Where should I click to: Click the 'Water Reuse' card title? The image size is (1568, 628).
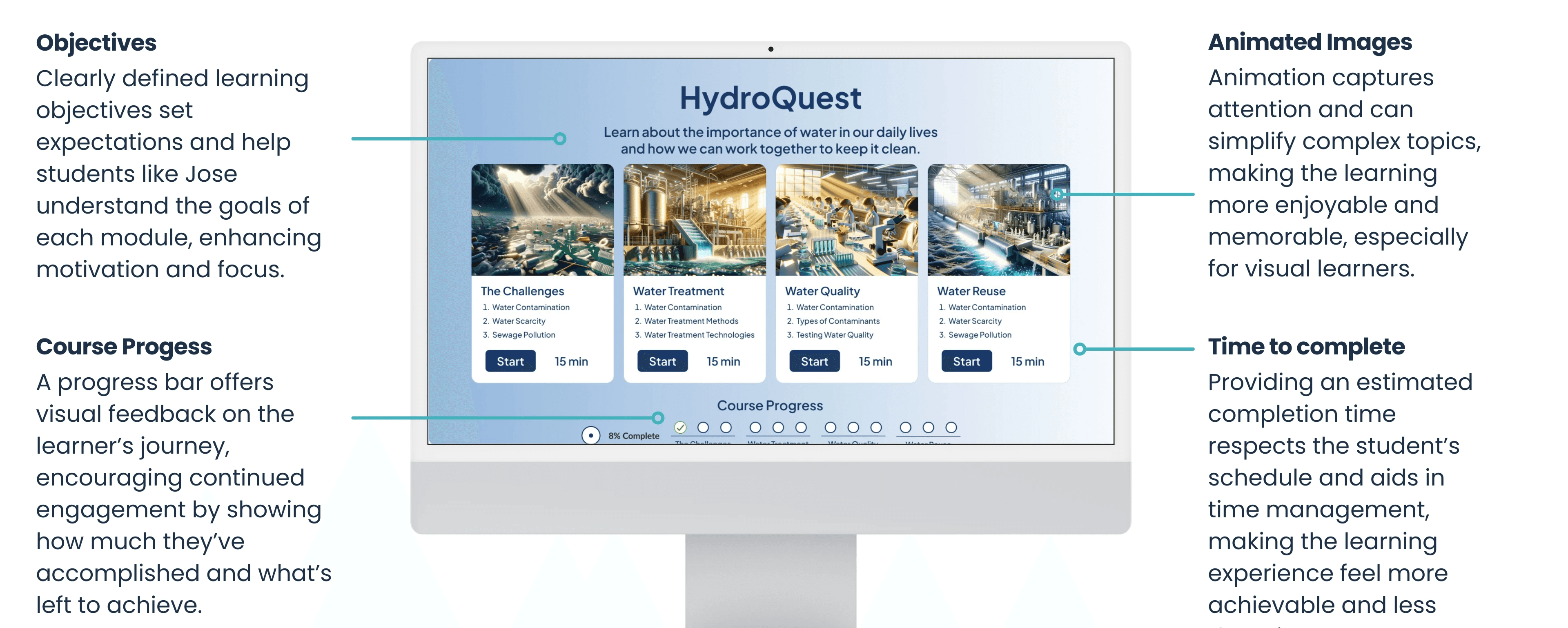coord(971,292)
